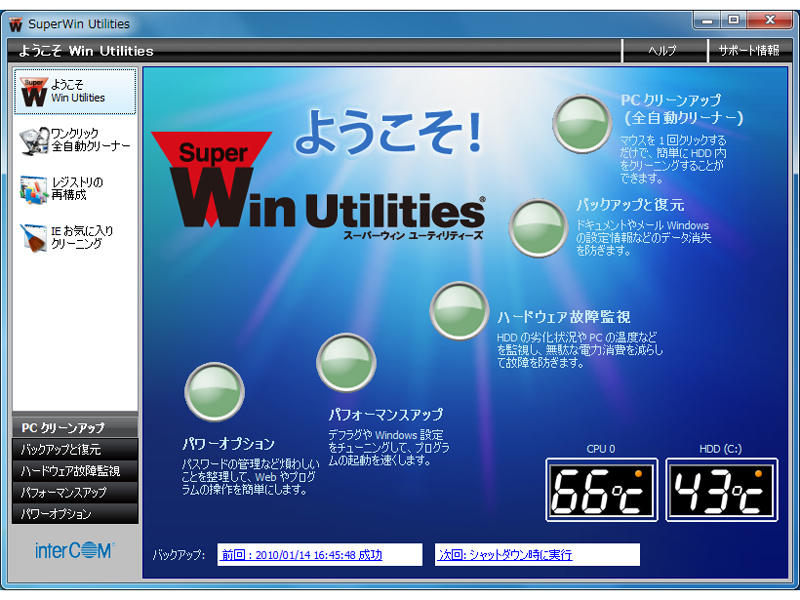The image size is (800, 600).
Task: Select the ようこそ Win Utilities sidebar item
Action: click(x=75, y=91)
